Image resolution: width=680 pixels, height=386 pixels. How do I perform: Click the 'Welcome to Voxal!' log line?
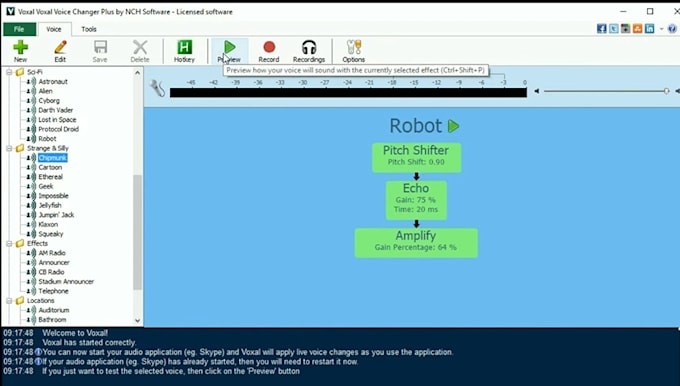pyautogui.click(x=75, y=334)
